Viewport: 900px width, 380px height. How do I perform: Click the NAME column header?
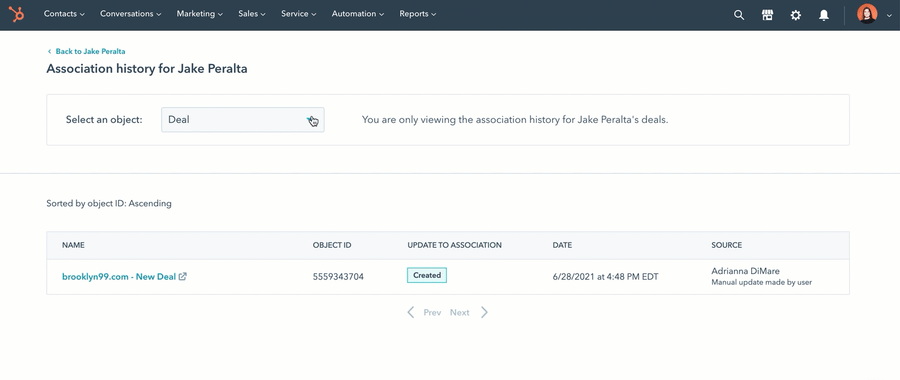pyautogui.click(x=73, y=245)
